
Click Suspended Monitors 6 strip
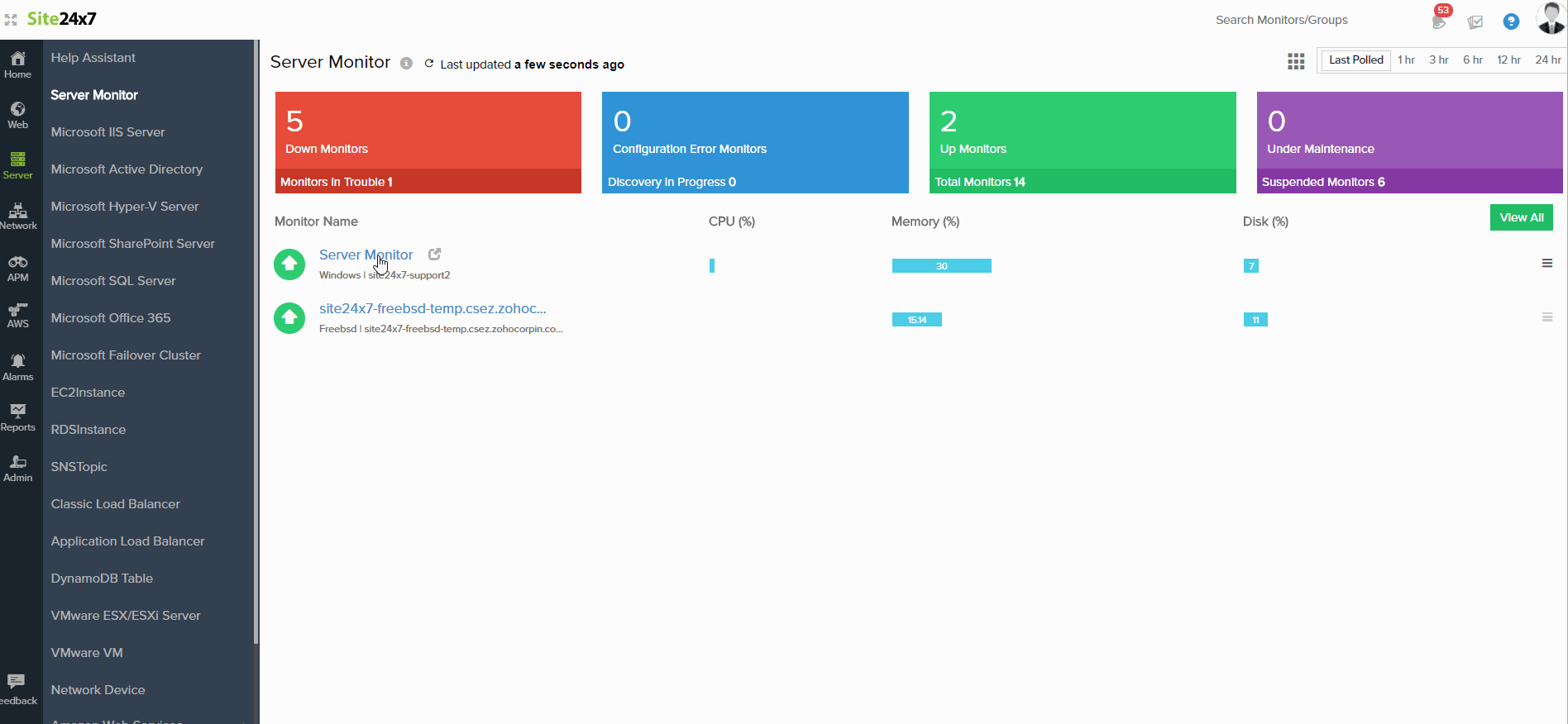point(1410,182)
